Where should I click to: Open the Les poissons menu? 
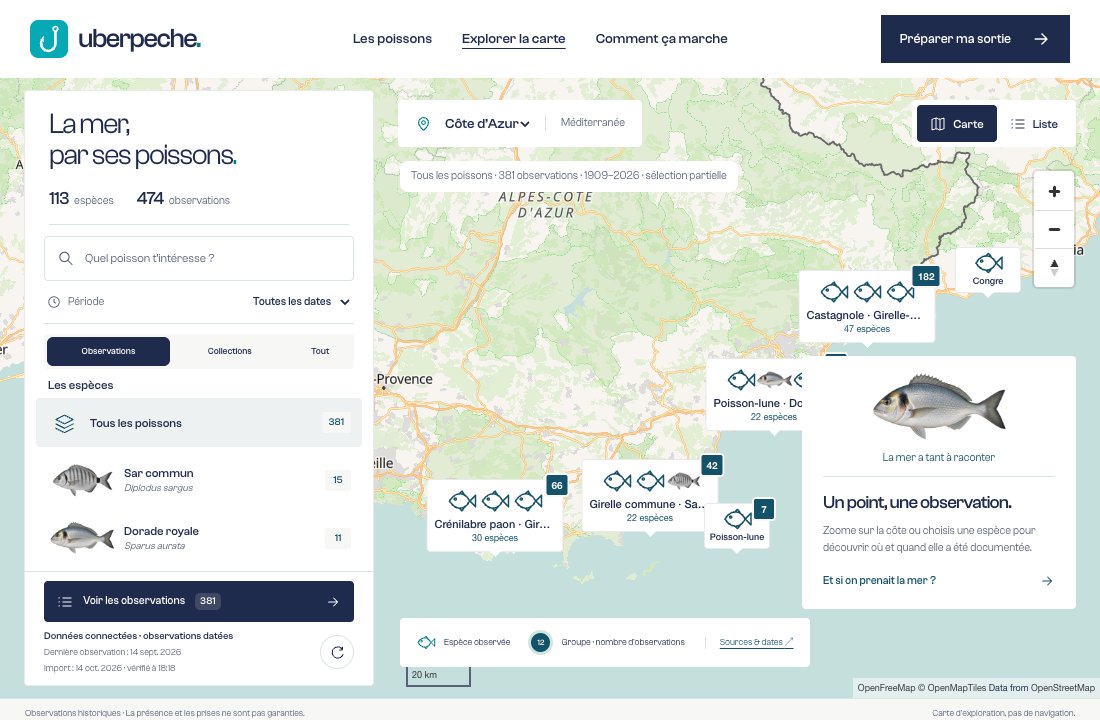point(392,39)
